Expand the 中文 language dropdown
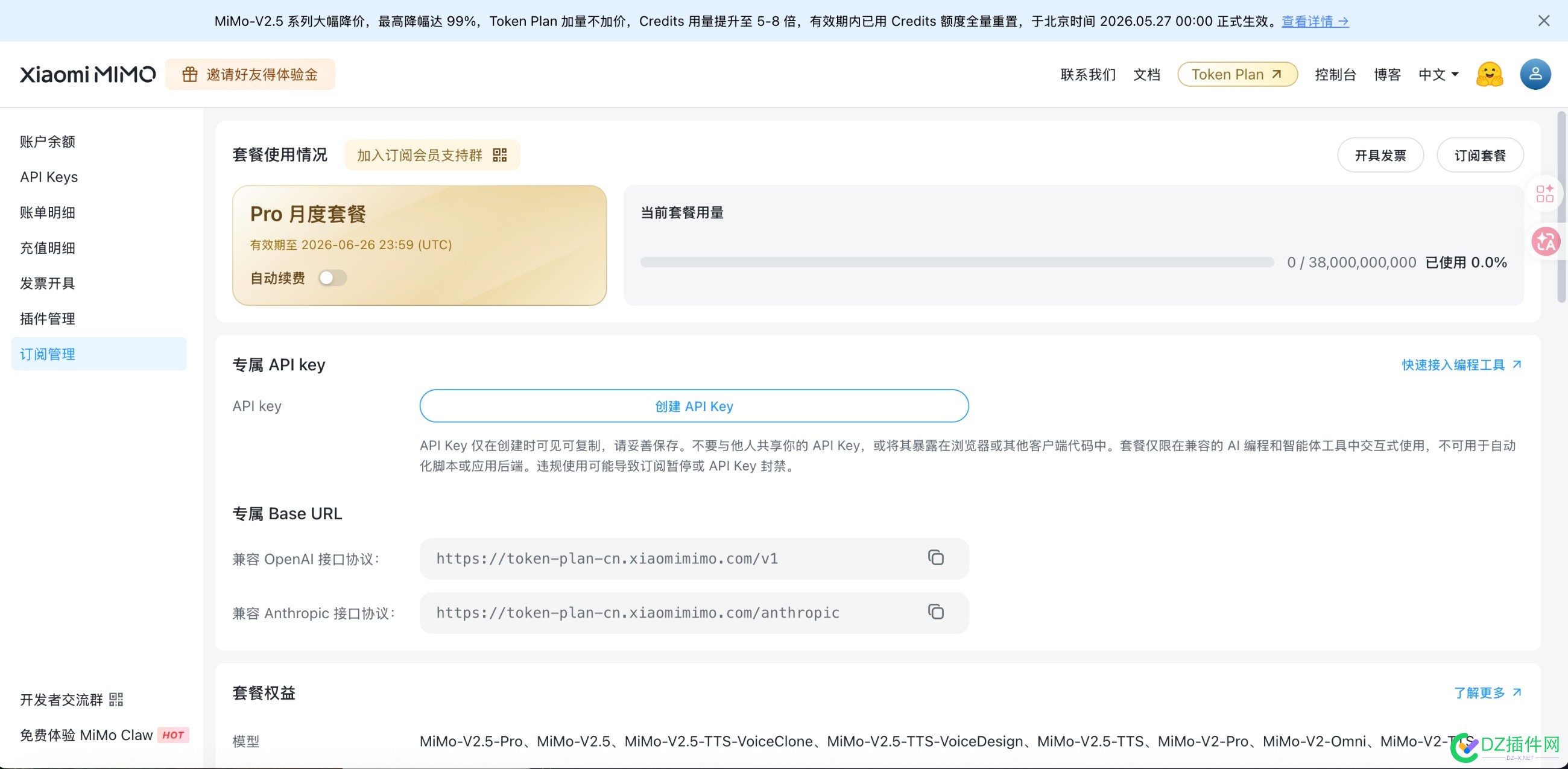The height and width of the screenshot is (769, 1568). coord(1438,74)
